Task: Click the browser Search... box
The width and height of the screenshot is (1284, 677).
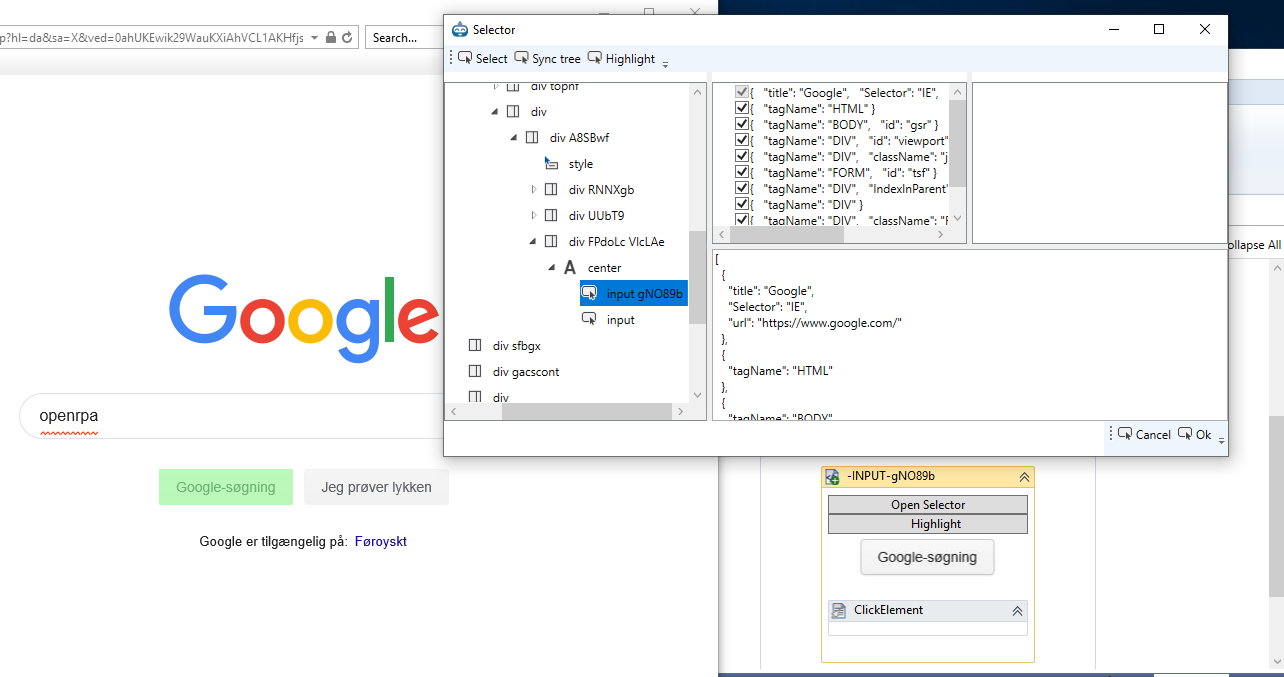Action: pos(405,38)
